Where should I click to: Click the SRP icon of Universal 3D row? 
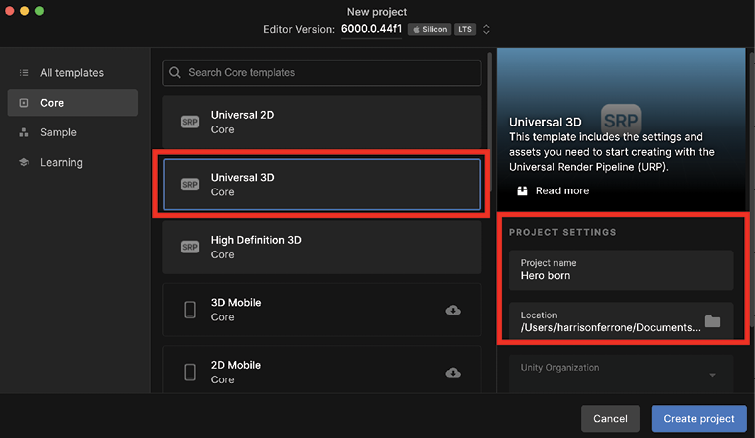[x=190, y=184]
